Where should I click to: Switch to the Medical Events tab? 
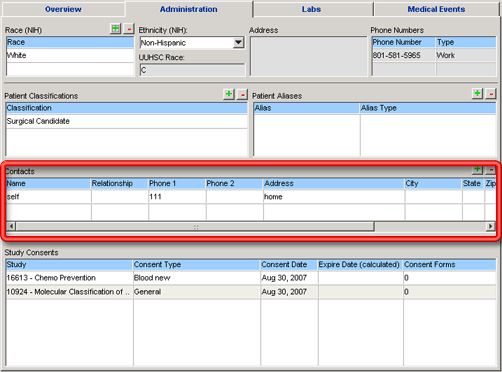436,9
